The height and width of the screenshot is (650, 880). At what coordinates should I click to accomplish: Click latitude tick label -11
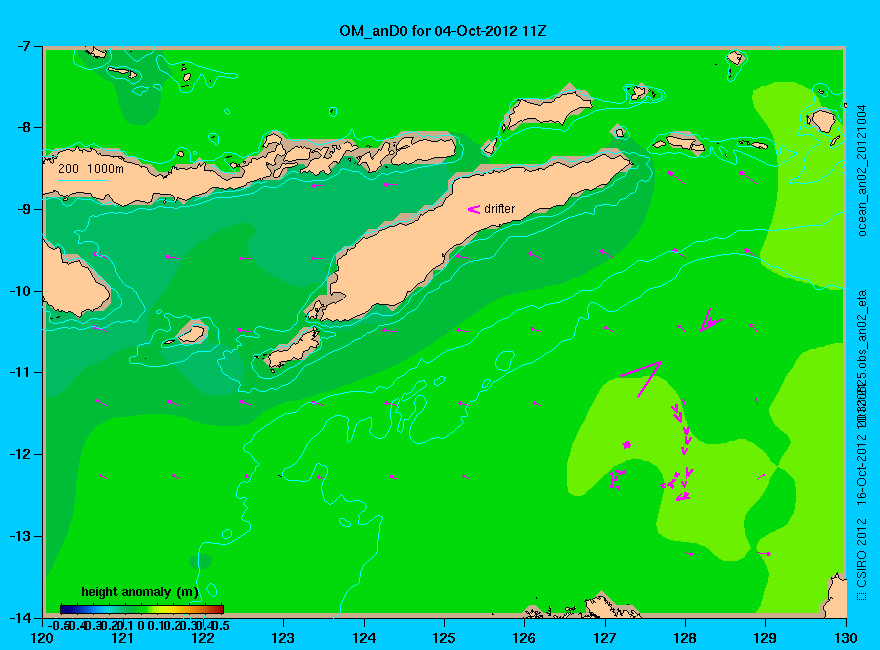pyautogui.click(x=19, y=372)
